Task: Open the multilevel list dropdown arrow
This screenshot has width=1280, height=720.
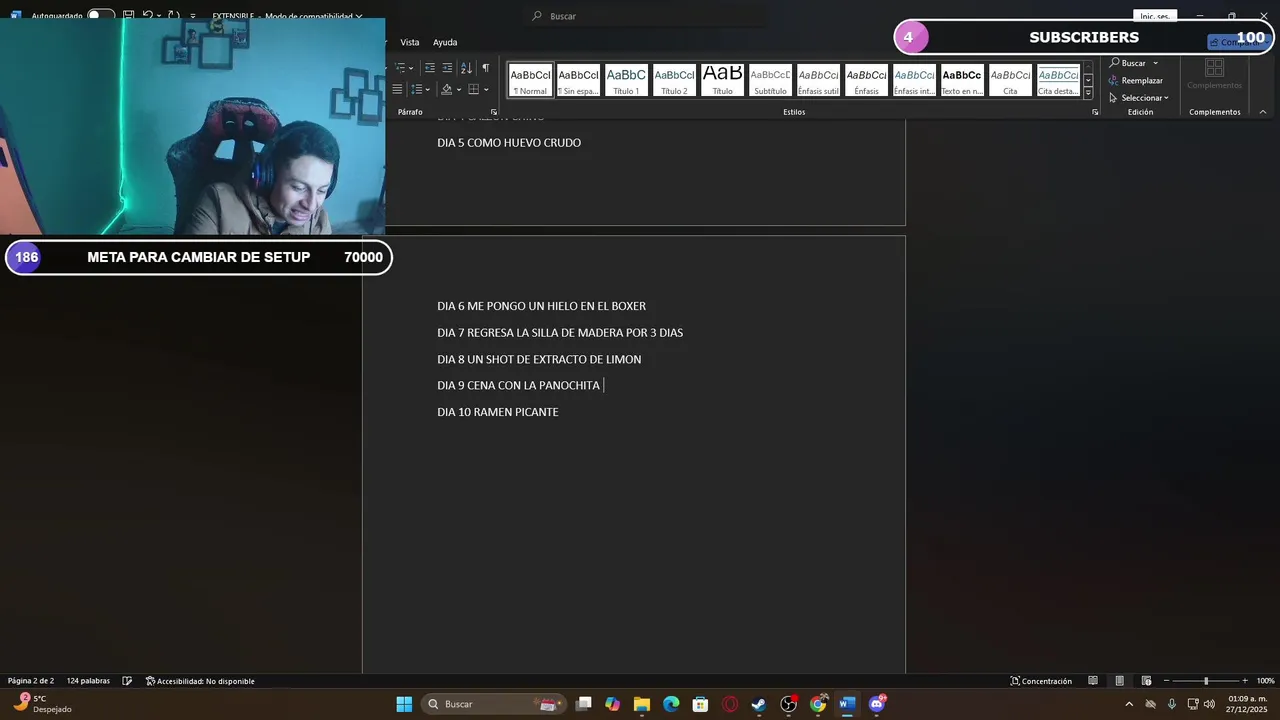Action: [411, 68]
